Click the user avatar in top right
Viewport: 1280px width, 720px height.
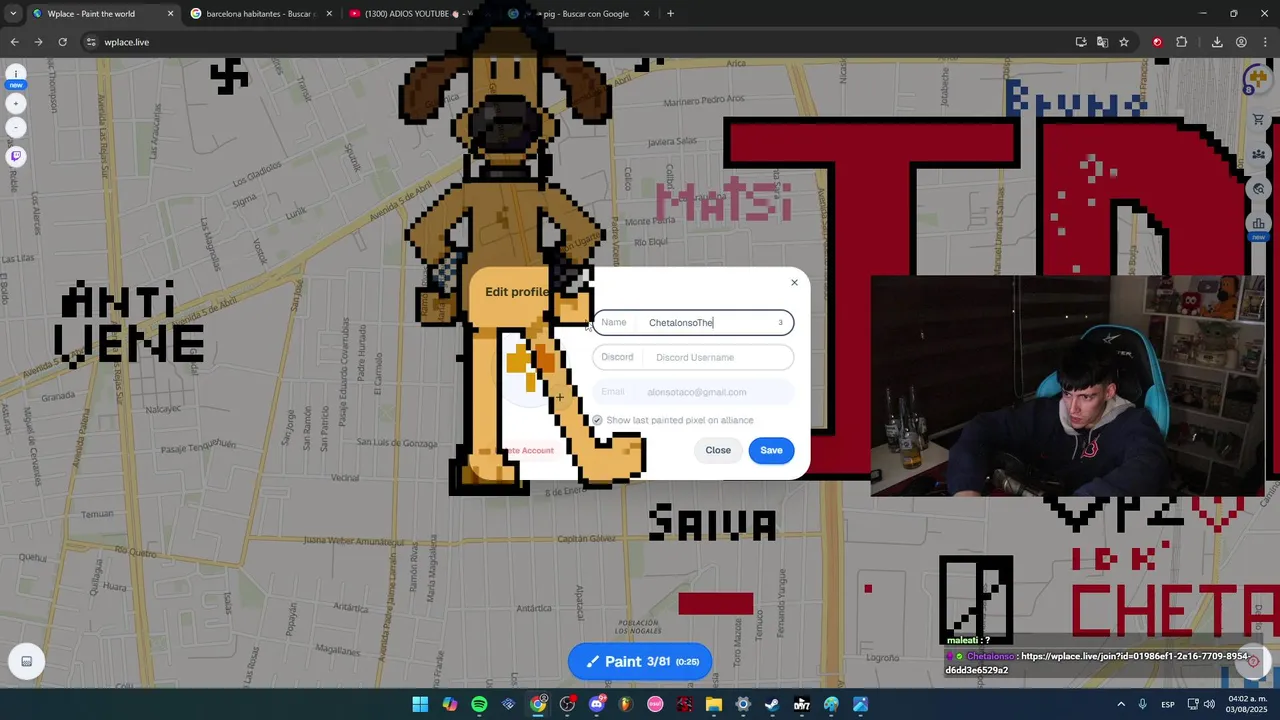1257,79
